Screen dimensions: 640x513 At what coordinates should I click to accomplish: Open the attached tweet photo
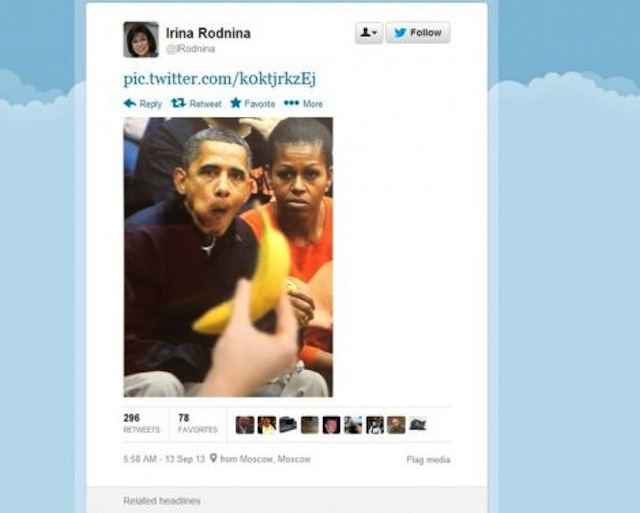click(228, 257)
